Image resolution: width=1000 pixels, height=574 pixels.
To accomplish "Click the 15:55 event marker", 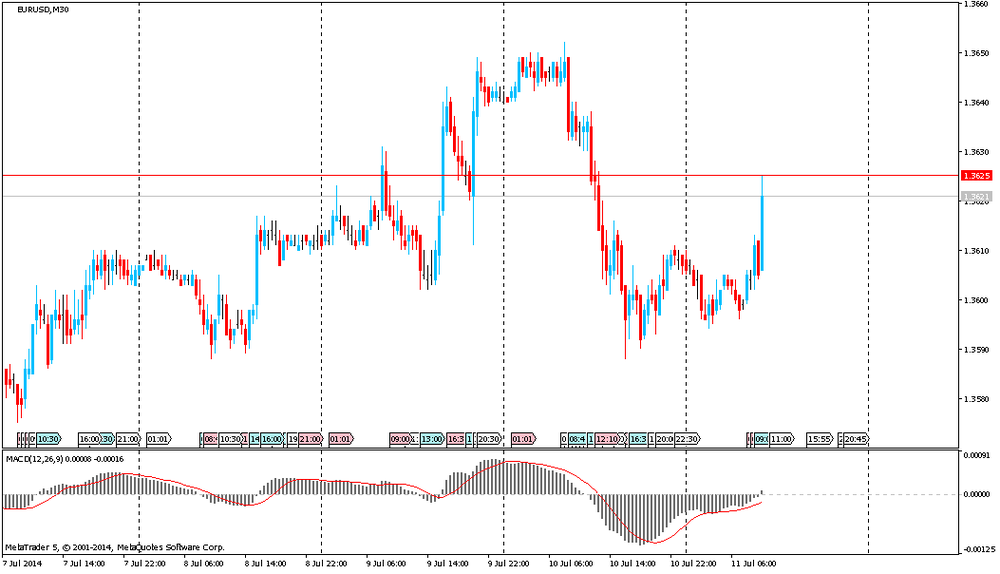I will point(819,439).
